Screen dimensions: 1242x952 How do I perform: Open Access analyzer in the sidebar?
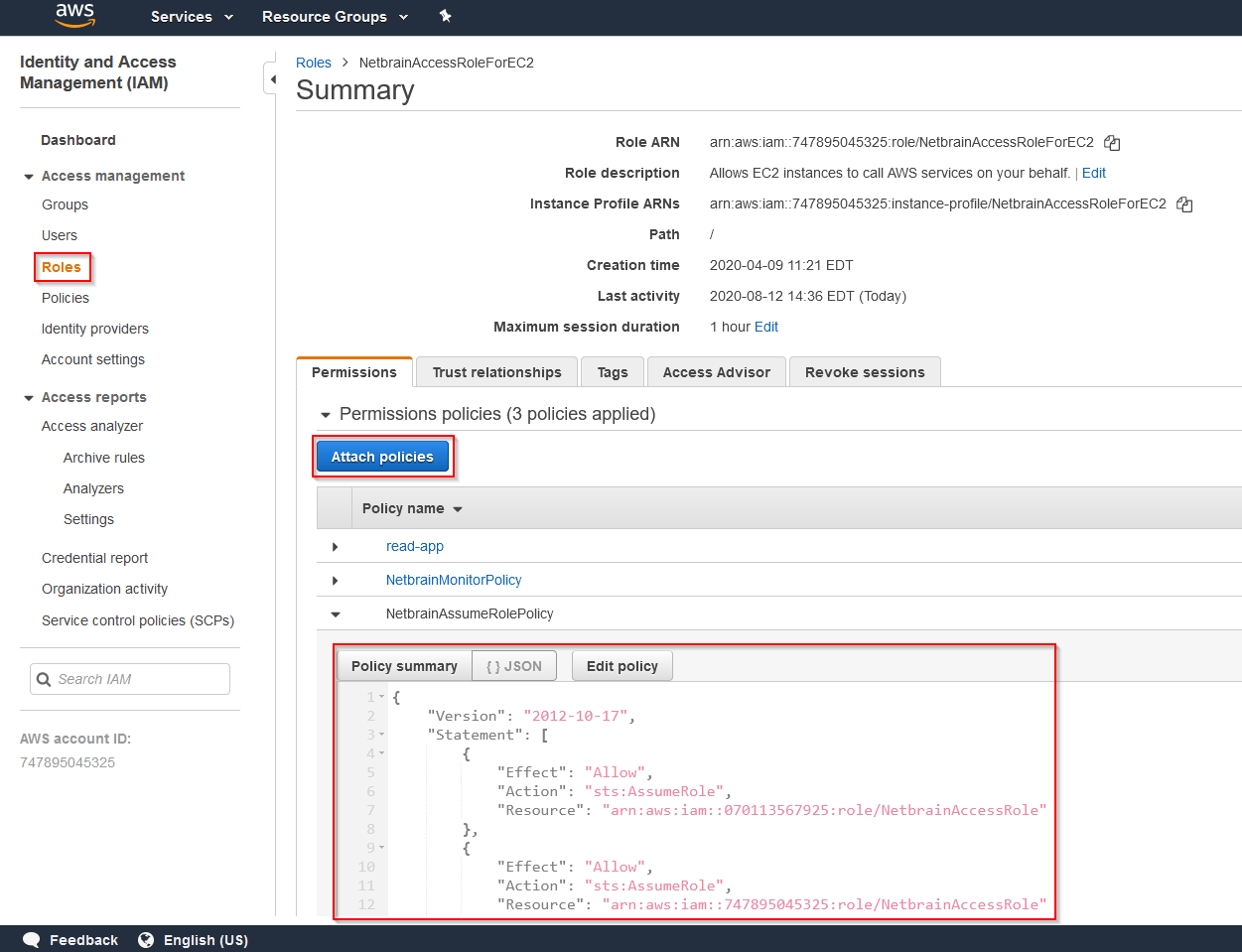(x=92, y=426)
